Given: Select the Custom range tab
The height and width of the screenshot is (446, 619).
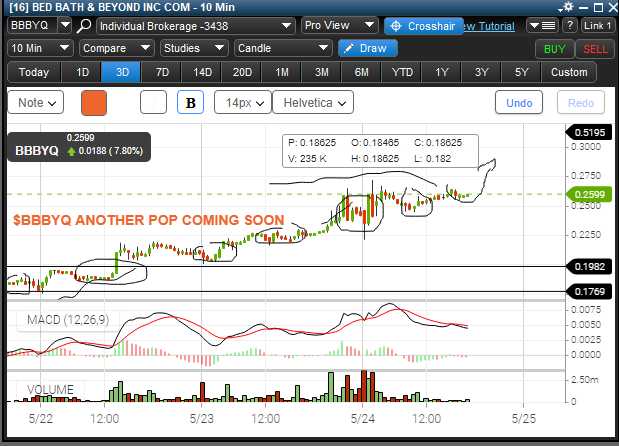Looking at the screenshot, I should 569,72.
